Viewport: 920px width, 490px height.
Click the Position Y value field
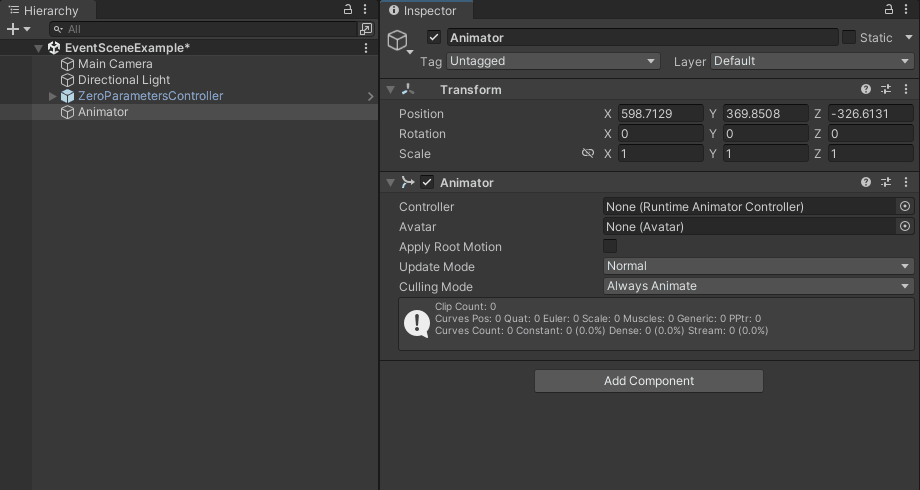pyautogui.click(x=765, y=114)
